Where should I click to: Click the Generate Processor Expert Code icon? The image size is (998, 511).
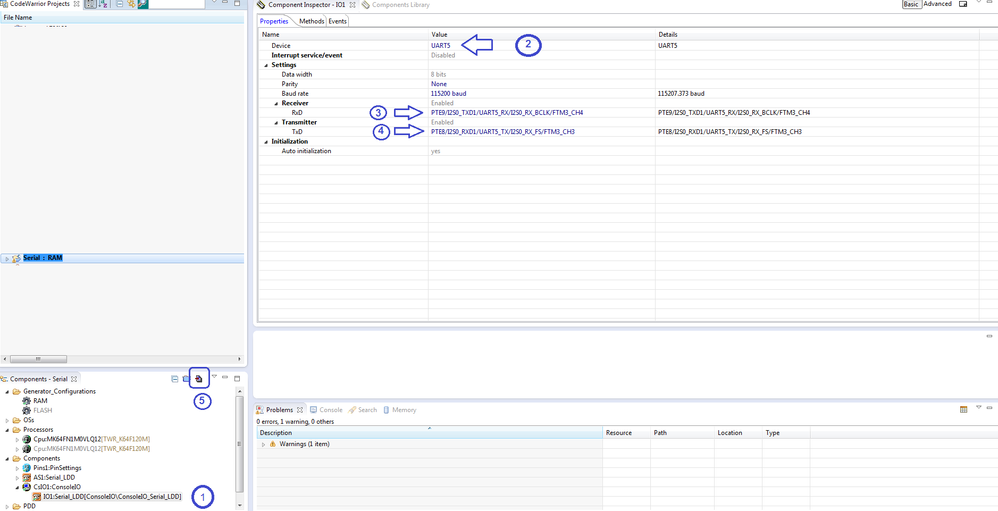199,379
